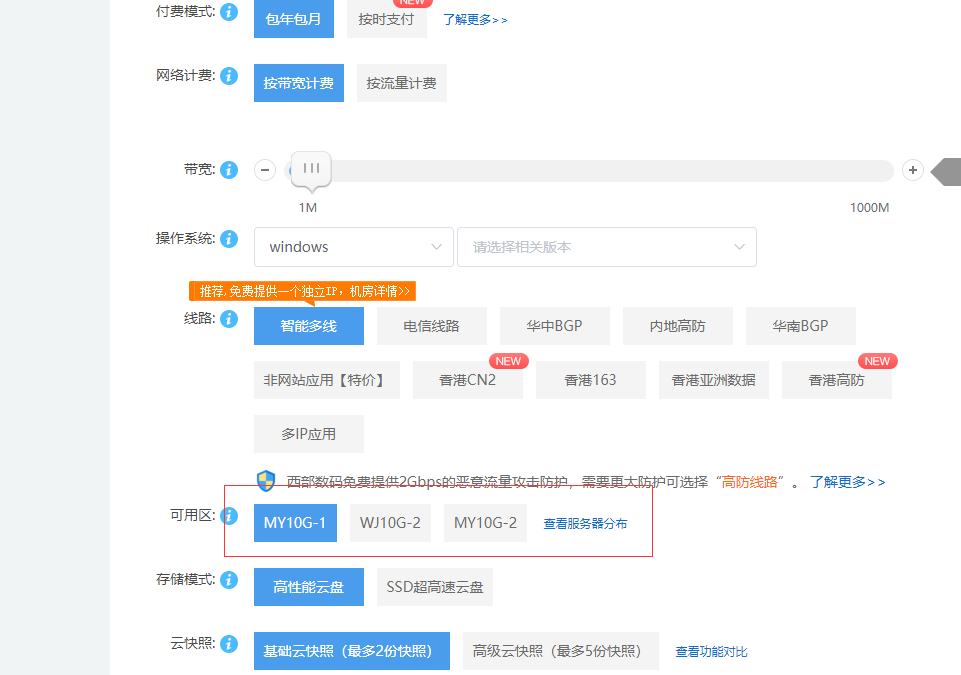Choose WJ10G-2 availability zone
961x675 pixels.
(x=390, y=523)
